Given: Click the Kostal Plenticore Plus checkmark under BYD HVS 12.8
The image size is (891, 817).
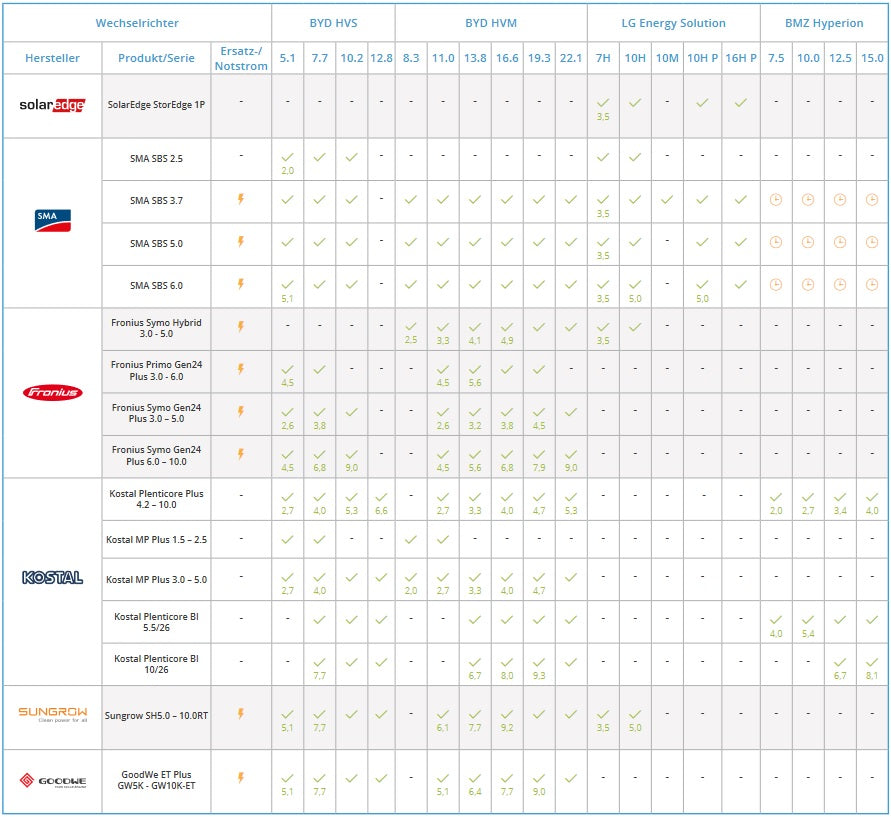Looking at the screenshot, I should 381,496.
